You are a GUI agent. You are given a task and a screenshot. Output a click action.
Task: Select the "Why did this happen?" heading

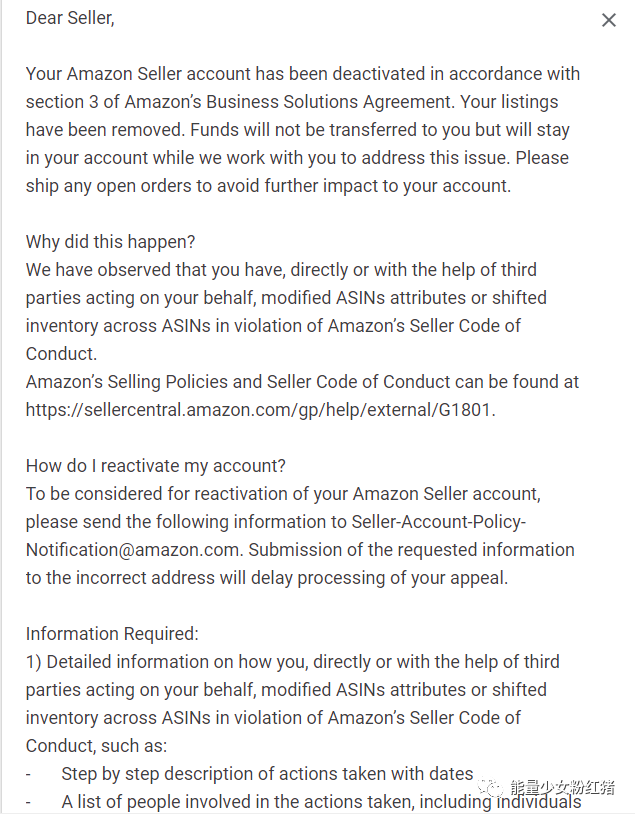tap(111, 242)
